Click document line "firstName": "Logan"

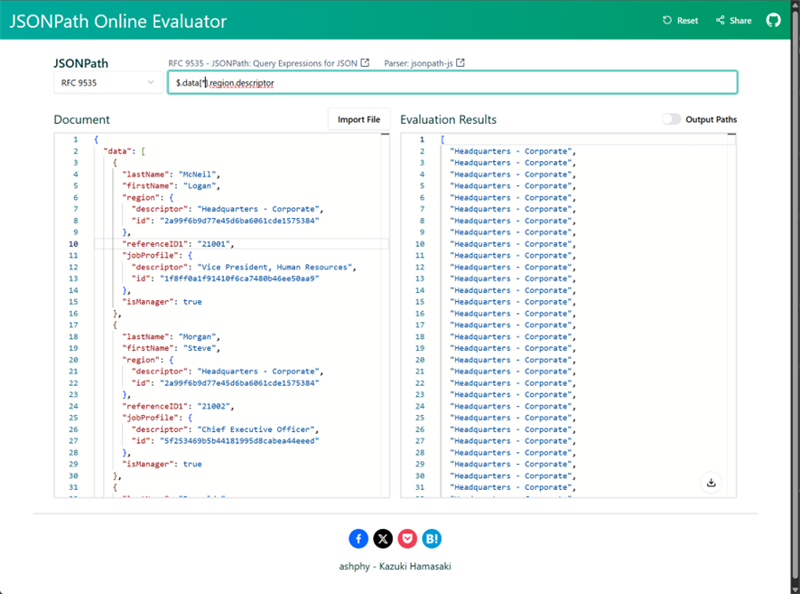tap(171, 186)
